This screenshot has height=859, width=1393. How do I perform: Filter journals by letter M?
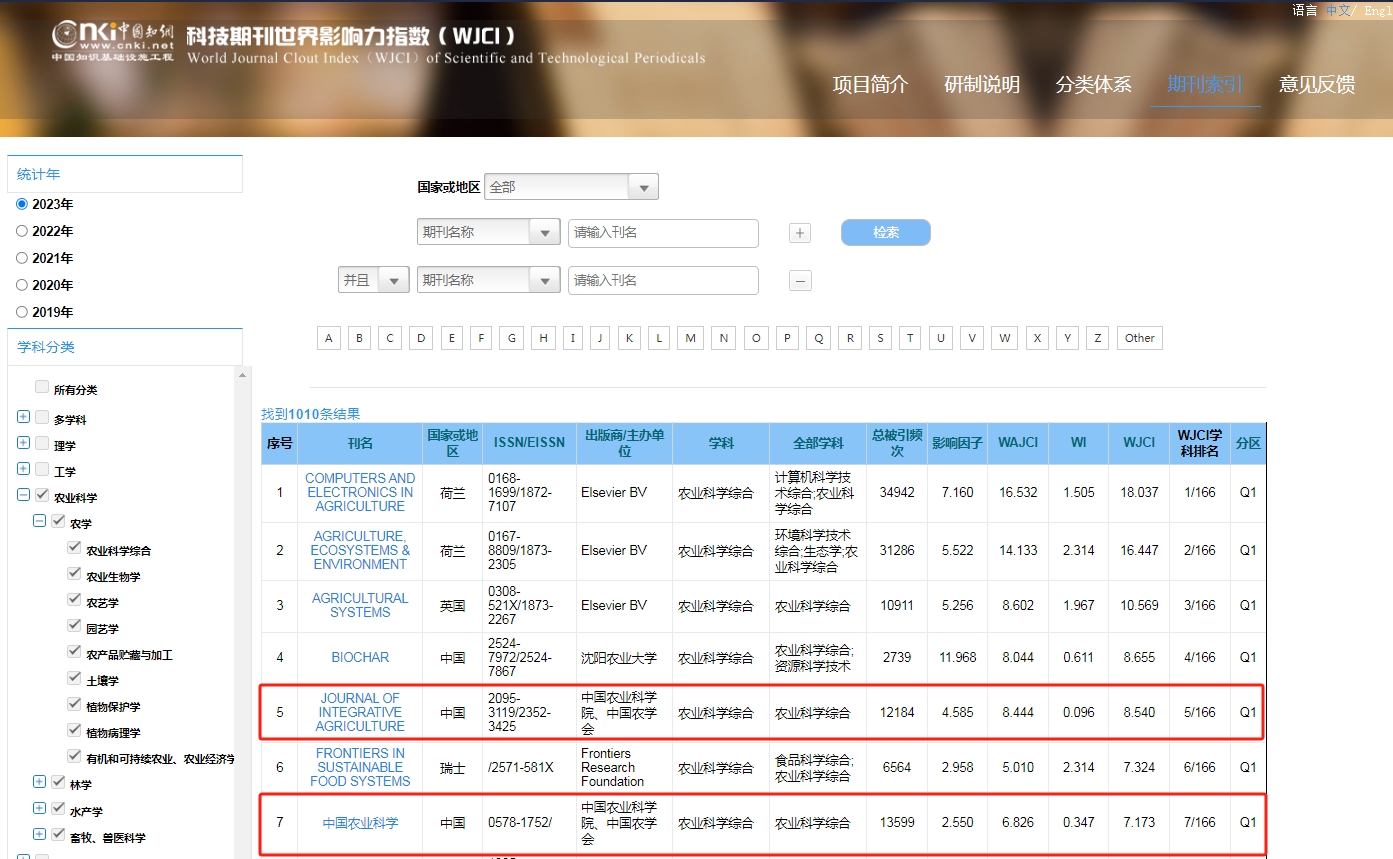pyautogui.click(x=690, y=338)
